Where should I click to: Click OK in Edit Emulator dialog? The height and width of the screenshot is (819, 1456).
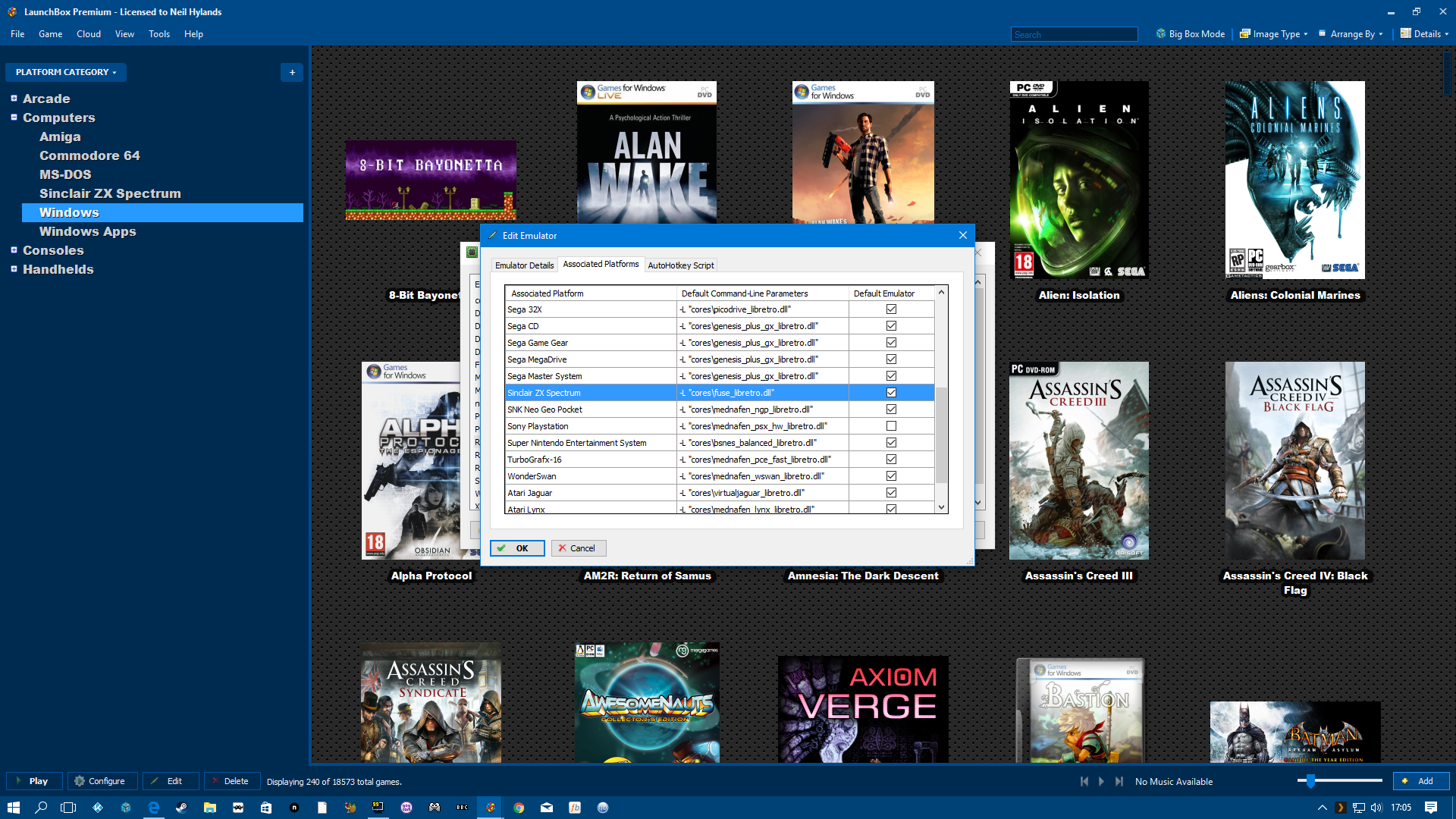pos(517,548)
